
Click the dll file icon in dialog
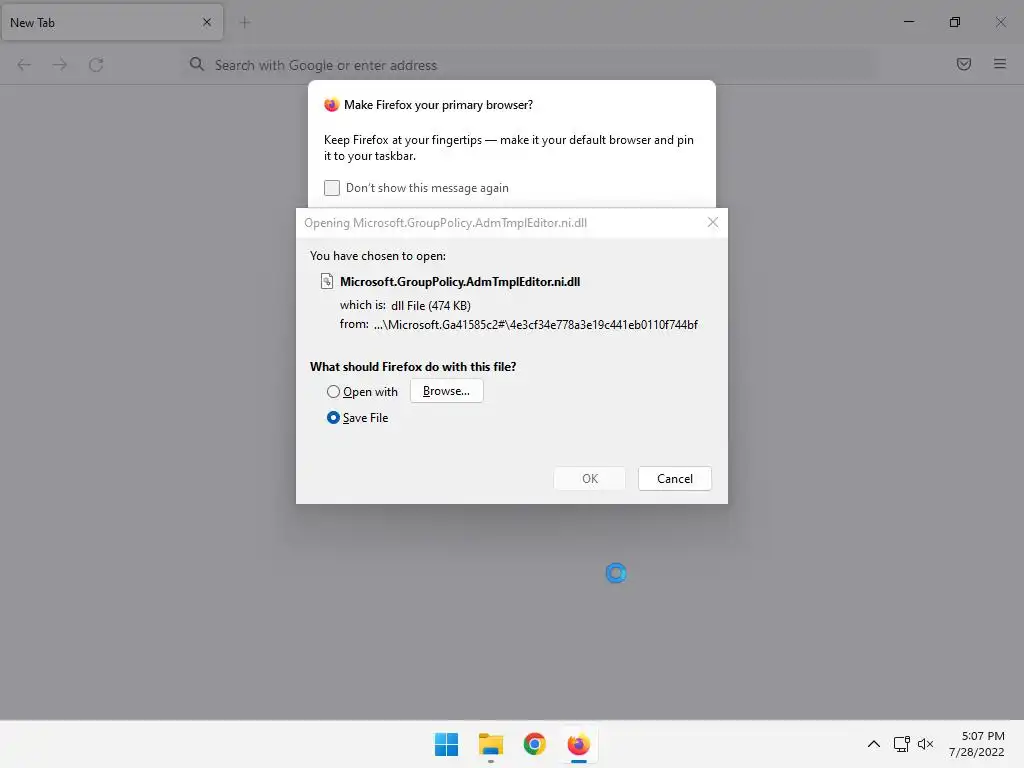(x=327, y=281)
